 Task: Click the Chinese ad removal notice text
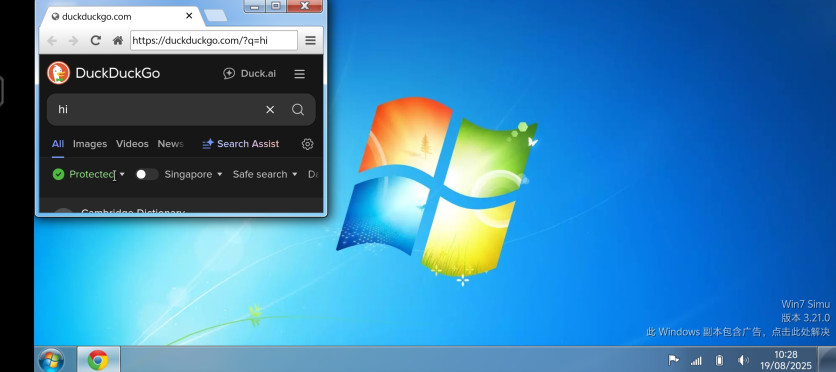[738, 332]
